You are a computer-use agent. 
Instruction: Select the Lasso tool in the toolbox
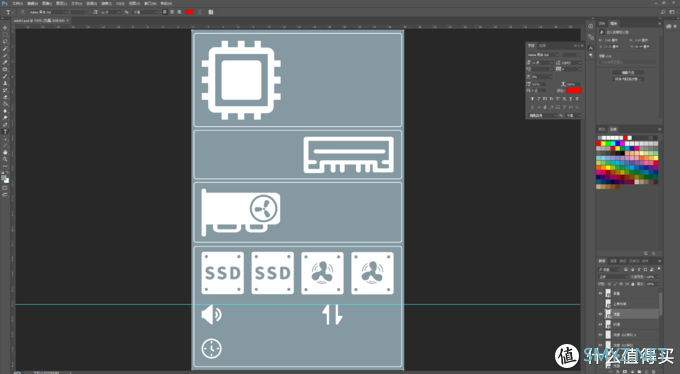pos(5,42)
